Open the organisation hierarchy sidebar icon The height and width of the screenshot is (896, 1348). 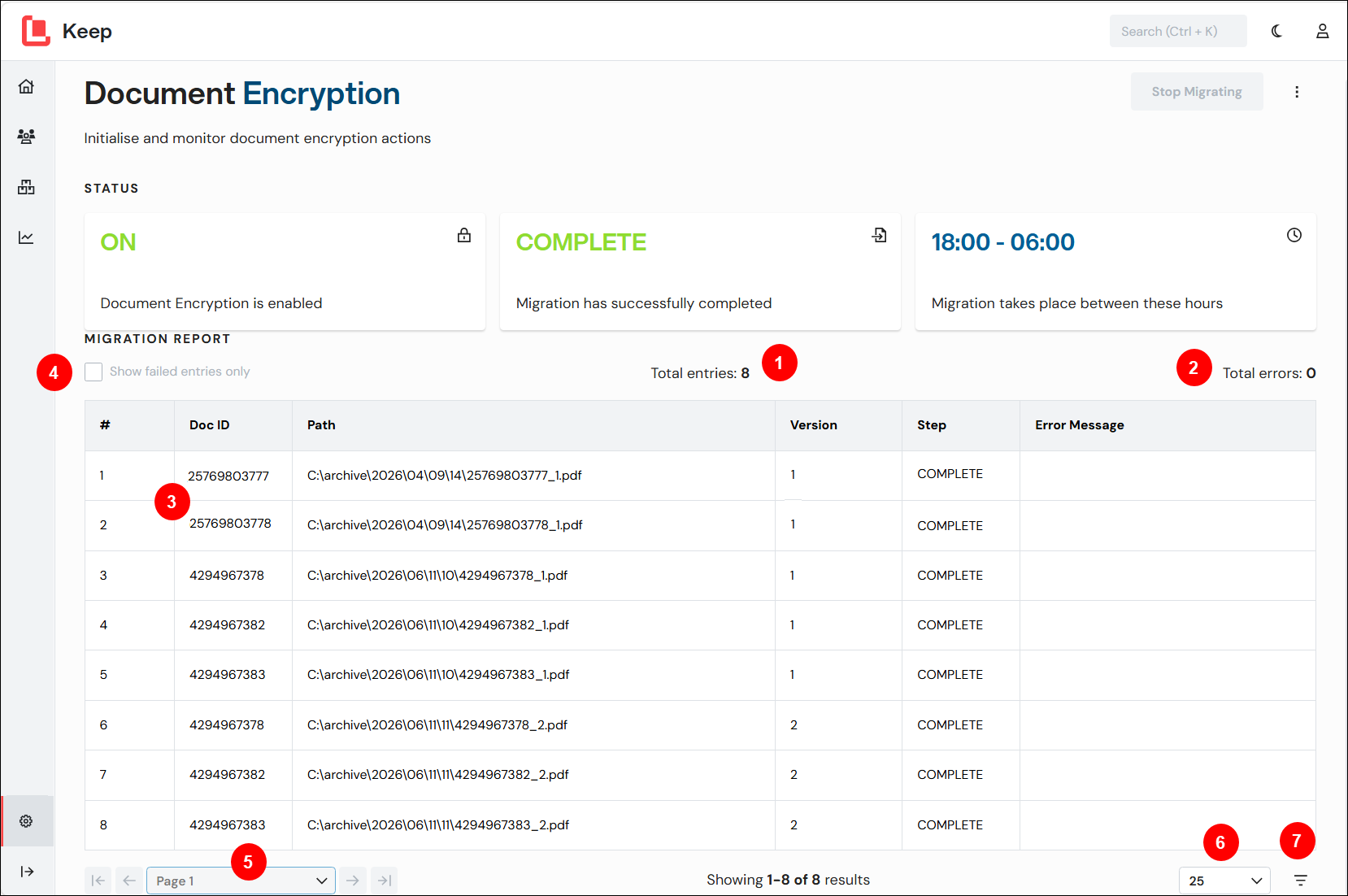(26, 187)
